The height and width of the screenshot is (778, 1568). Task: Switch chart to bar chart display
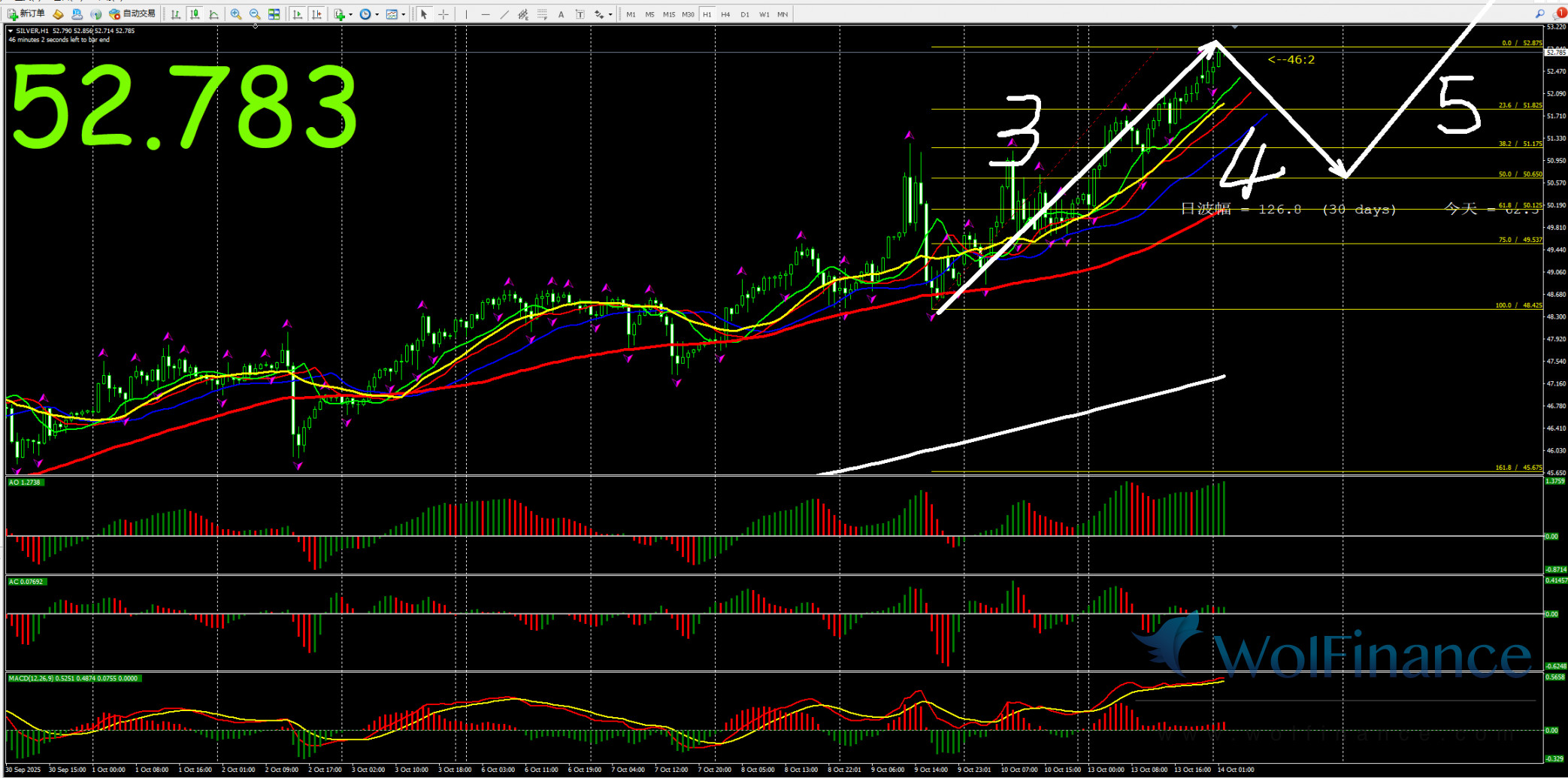click(175, 14)
